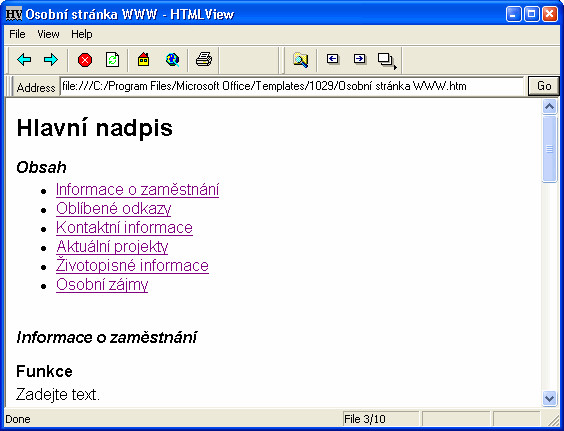Click the Done status text

[x=18, y=419]
